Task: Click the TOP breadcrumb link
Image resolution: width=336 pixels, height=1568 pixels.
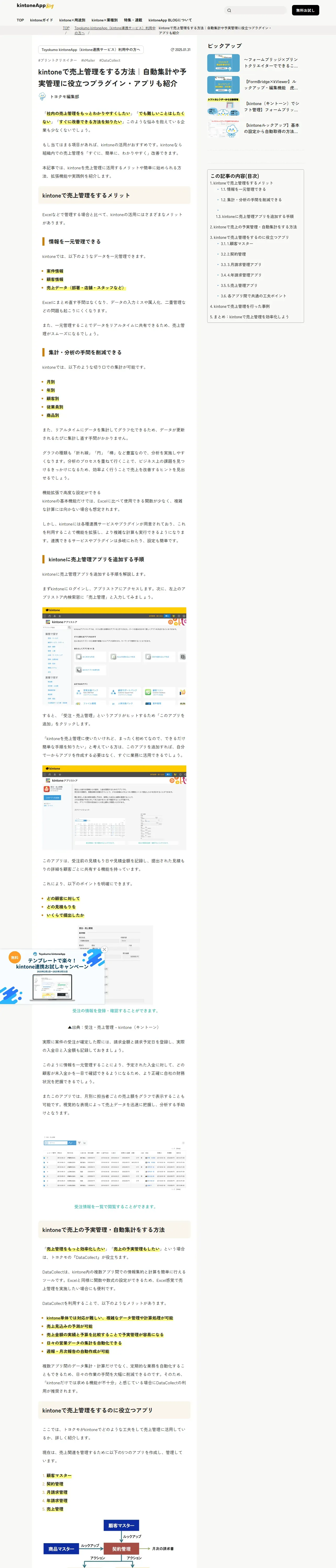Action: point(66,28)
